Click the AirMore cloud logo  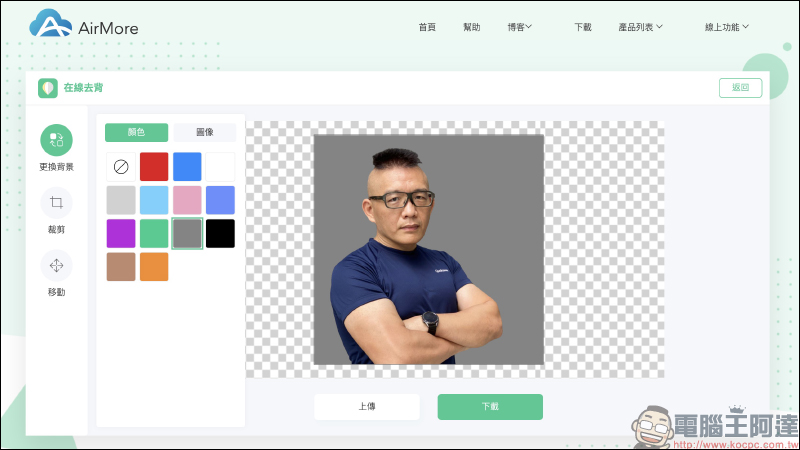point(50,25)
